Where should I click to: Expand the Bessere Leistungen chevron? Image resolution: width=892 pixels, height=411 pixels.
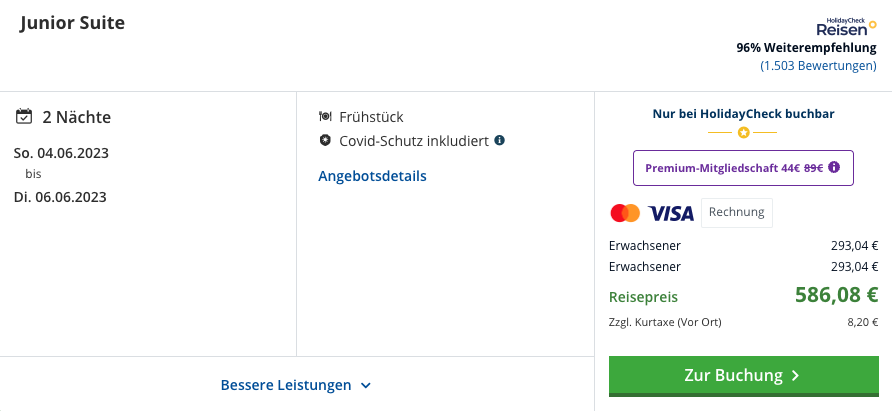pos(366,386)
